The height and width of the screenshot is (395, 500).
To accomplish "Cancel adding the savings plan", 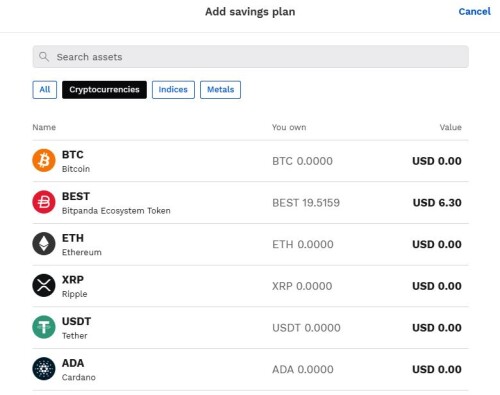I will [474, 12].
